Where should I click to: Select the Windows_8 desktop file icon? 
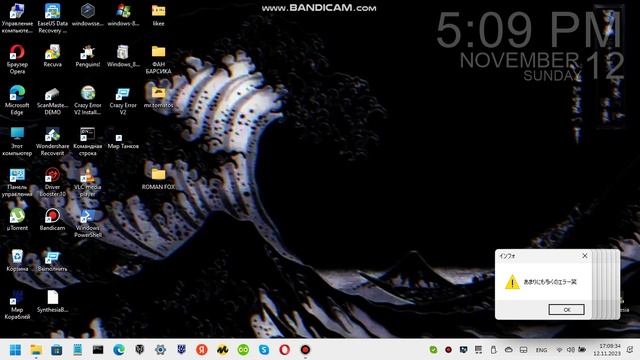123,56
